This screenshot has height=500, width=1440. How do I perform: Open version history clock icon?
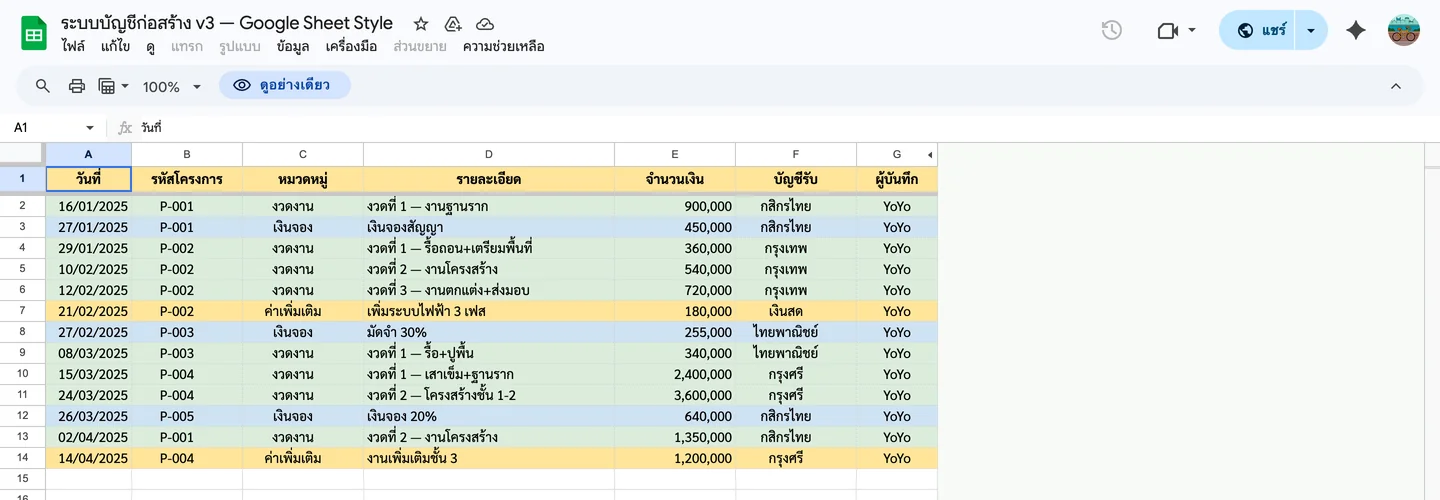tap(1111, 31)
